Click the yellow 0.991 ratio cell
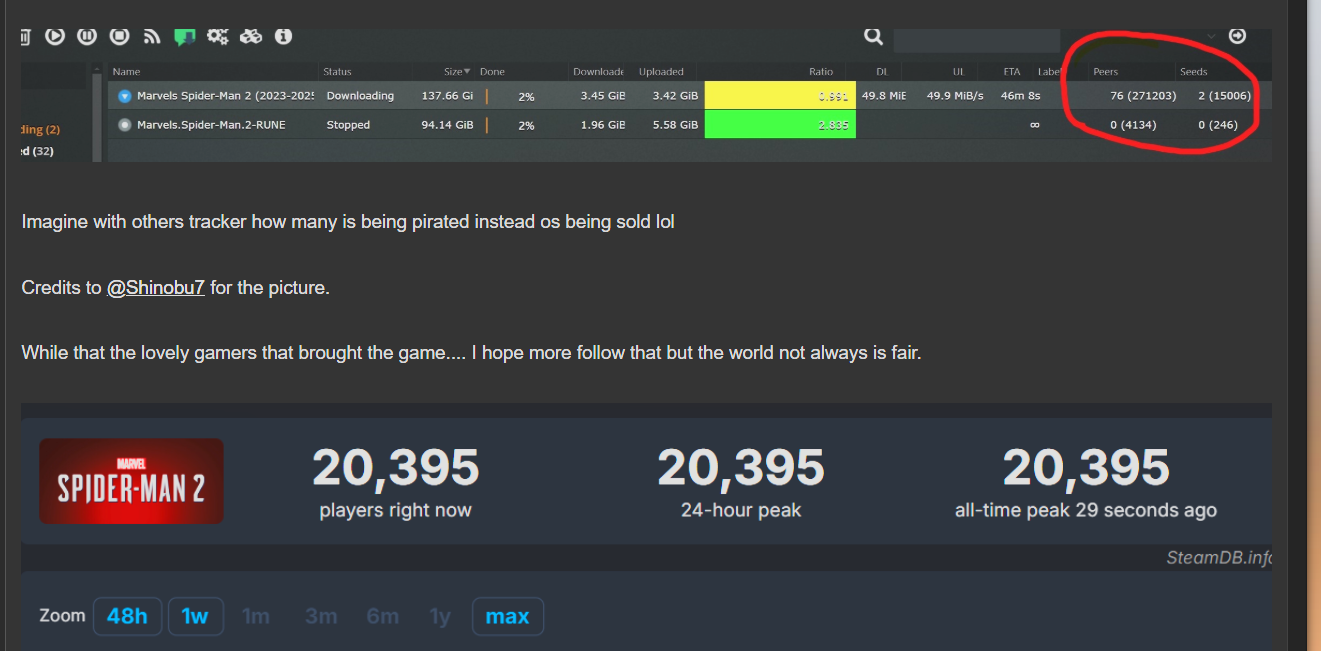This screenshot has width=1321, height=651. [780, 96]
